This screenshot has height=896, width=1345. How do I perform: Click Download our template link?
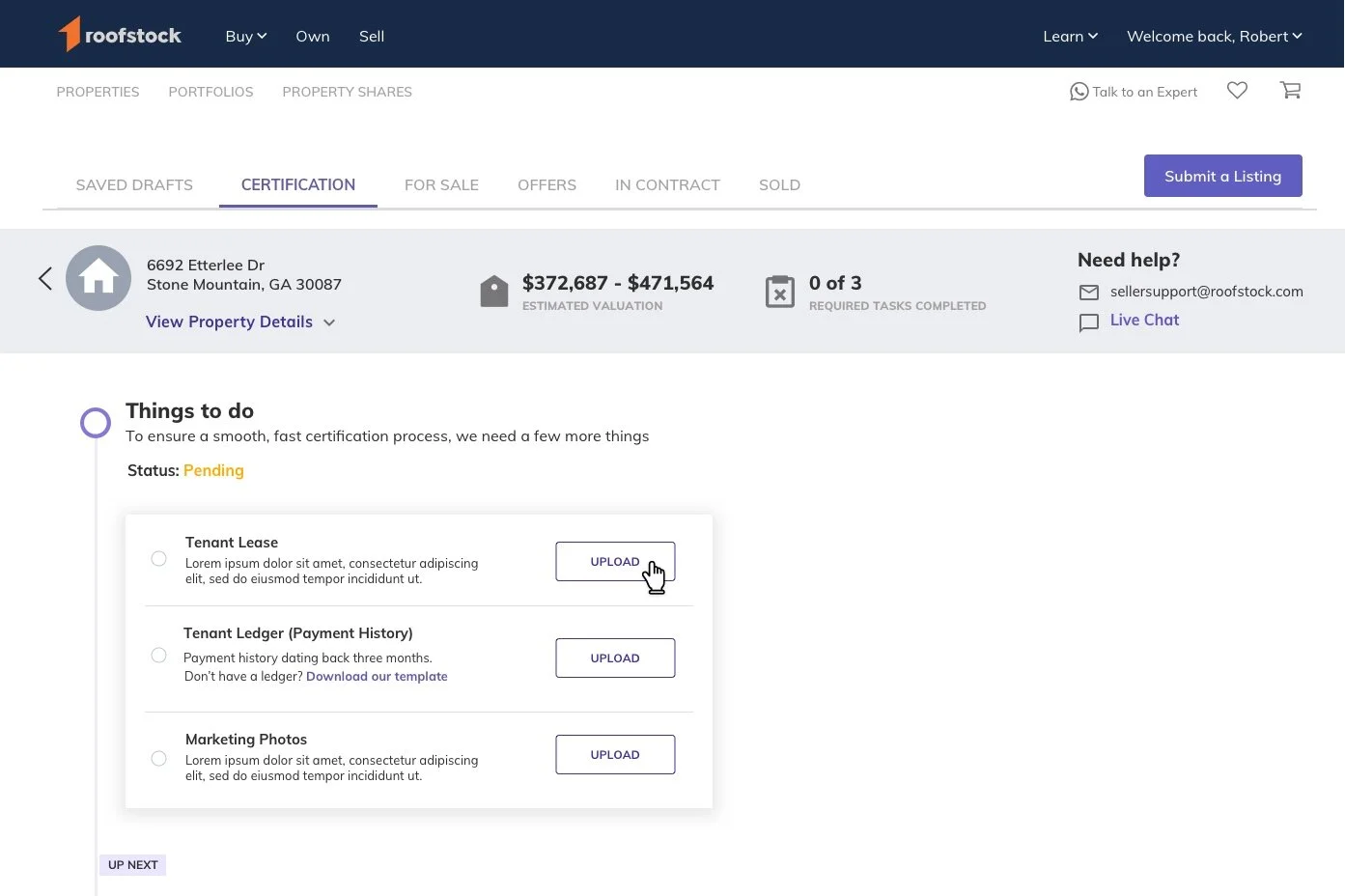coord(377,676)
